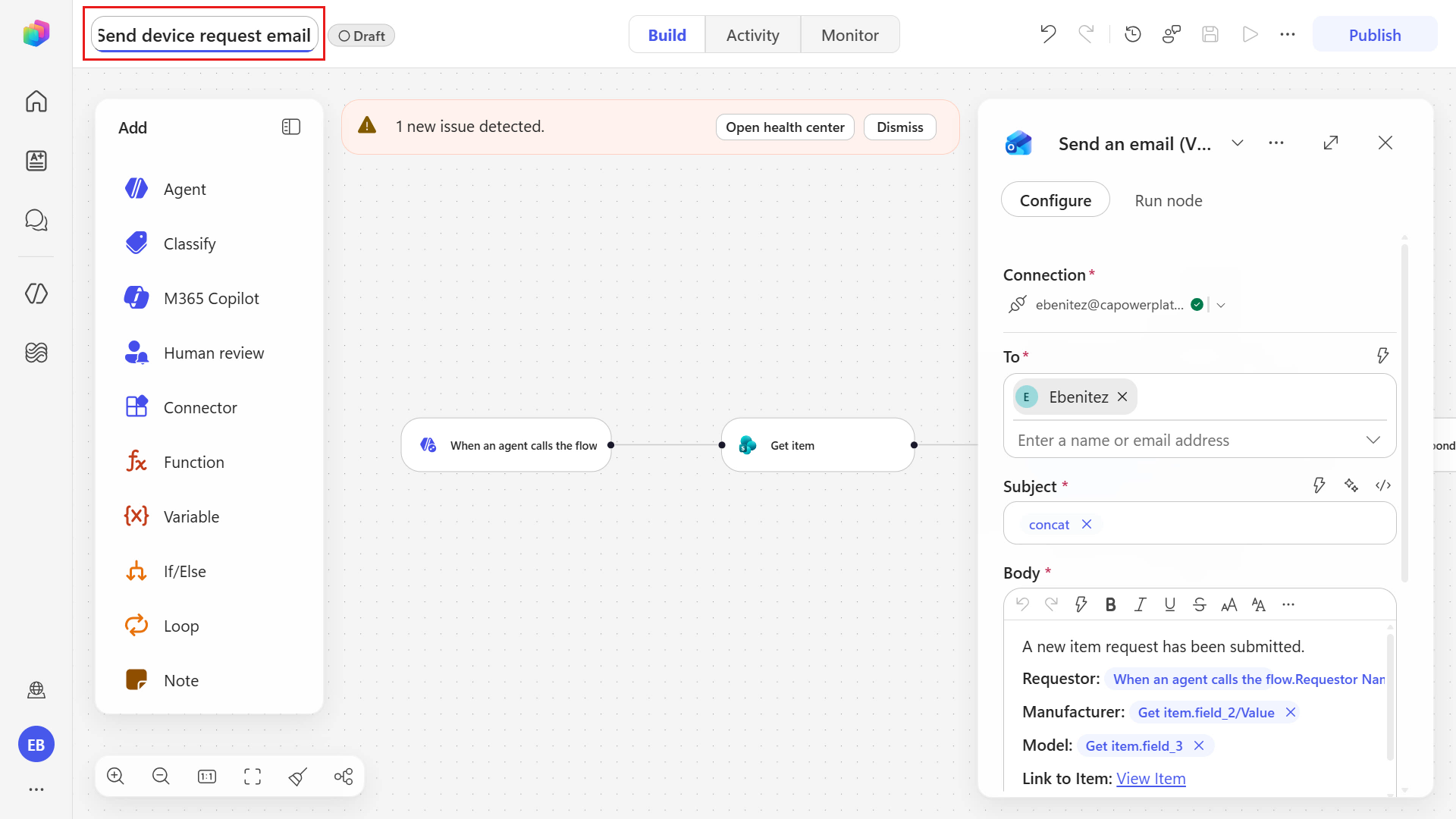Viewport: 1456px width, 819px height.
Task: Open the EB user profile avatar
Action: (x=36, y=745)
